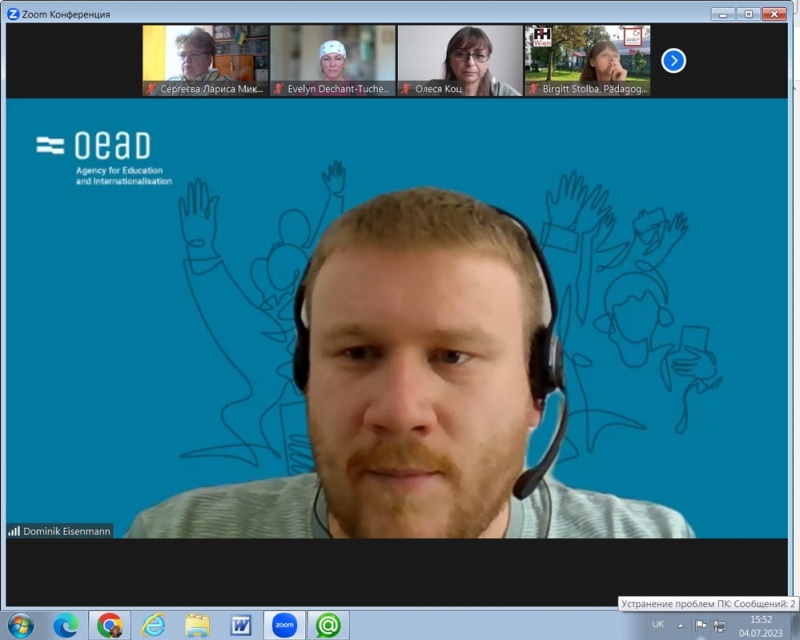Switch to Zoom taskbar icon
The image size is (800, 640).
pos(284,625)
